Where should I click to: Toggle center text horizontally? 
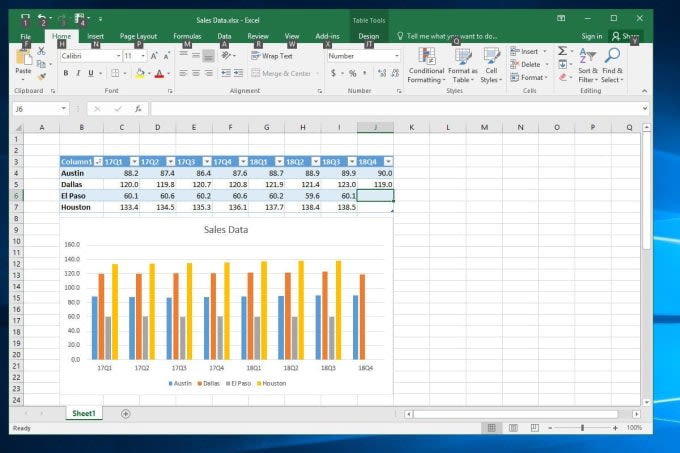196,73
